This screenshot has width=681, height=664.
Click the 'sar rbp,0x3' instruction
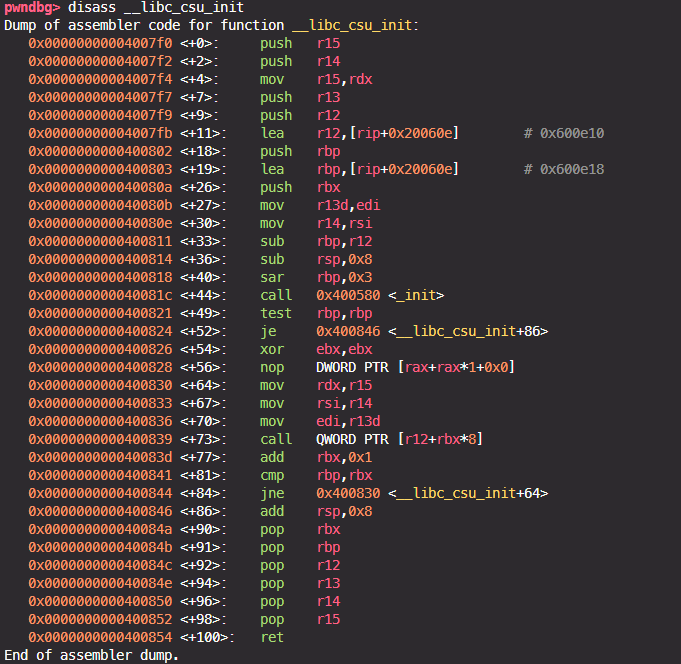316,277
